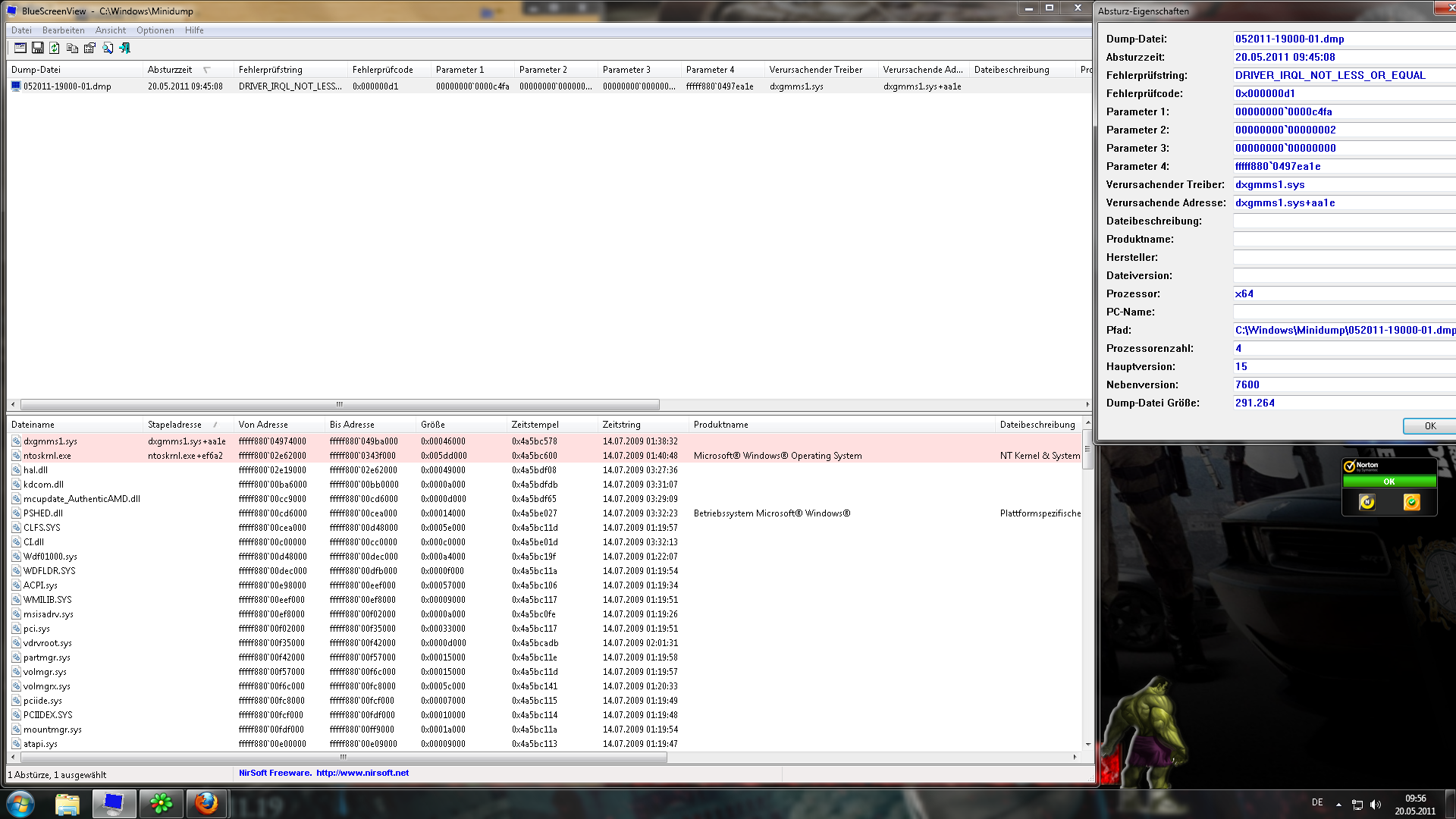Click the Find magnifier toolbar icon
Screen dimensions: 1456x819
(x=108, y=48)
